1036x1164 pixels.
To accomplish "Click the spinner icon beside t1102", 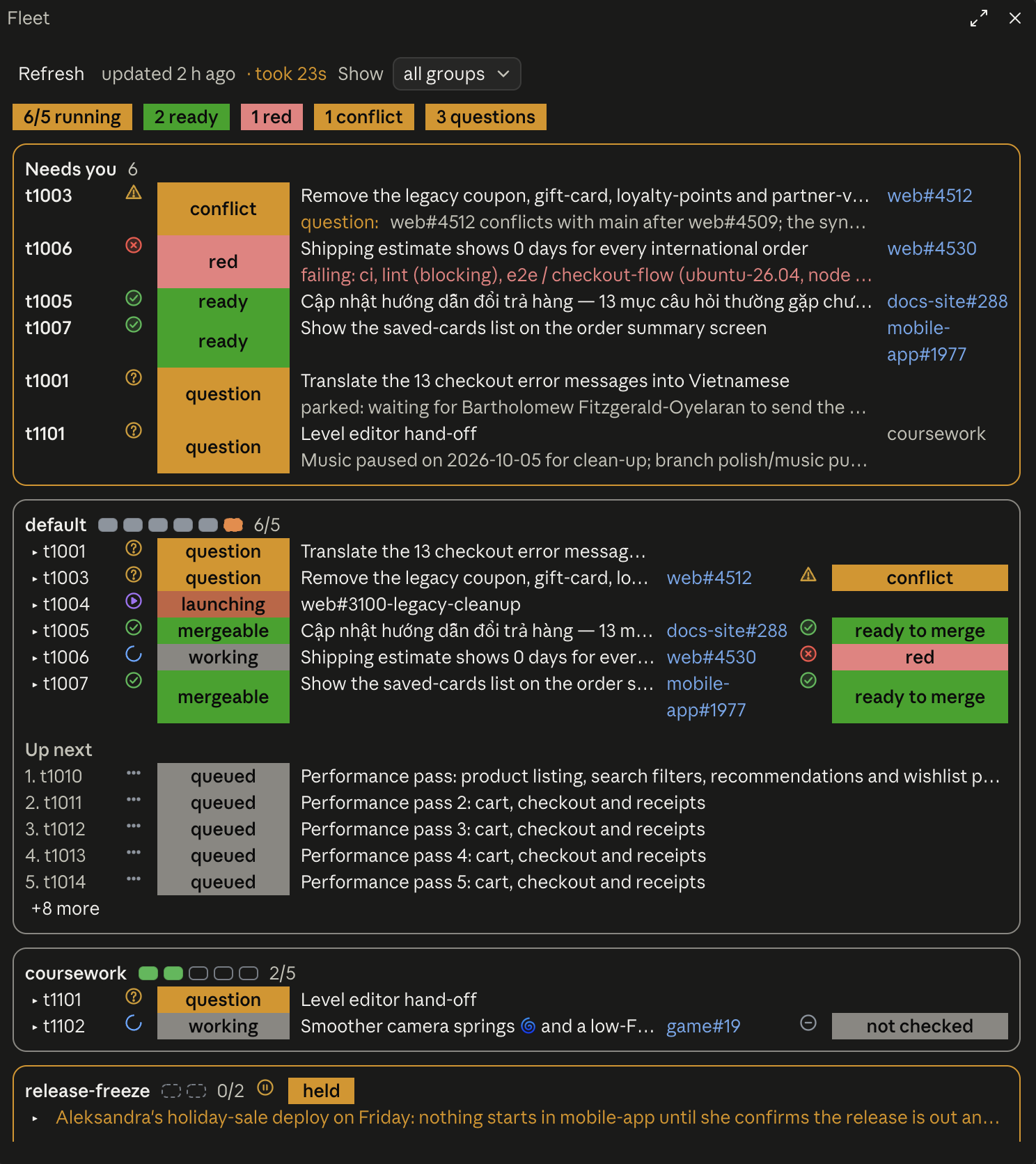I will [x=134, y=1023].
